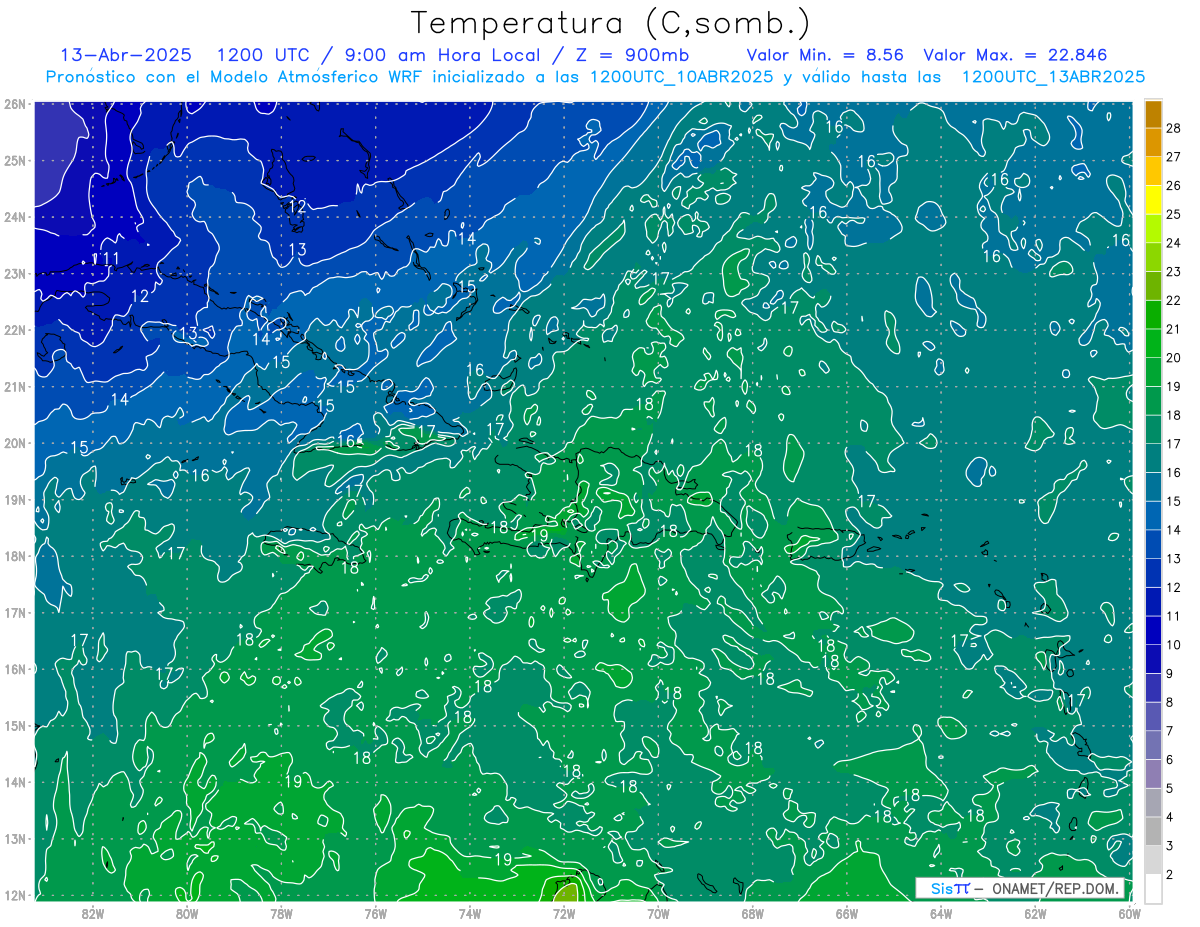Click the '21N' latitude label
The height and width of the screenshot is (927, 1200).
click(14, 386)
